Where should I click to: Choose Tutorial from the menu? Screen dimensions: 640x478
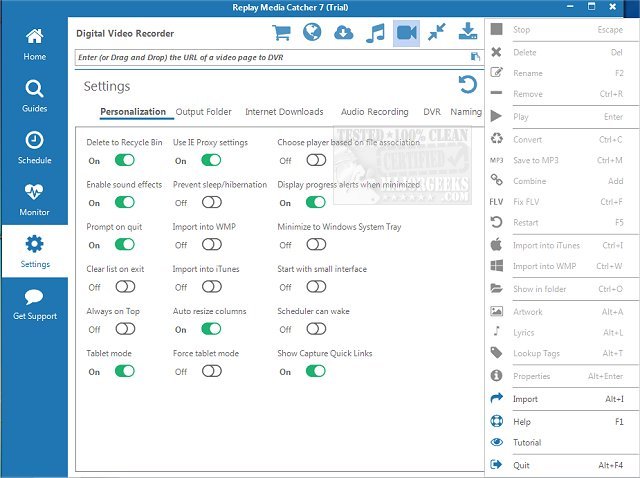[x=562, y=442]
